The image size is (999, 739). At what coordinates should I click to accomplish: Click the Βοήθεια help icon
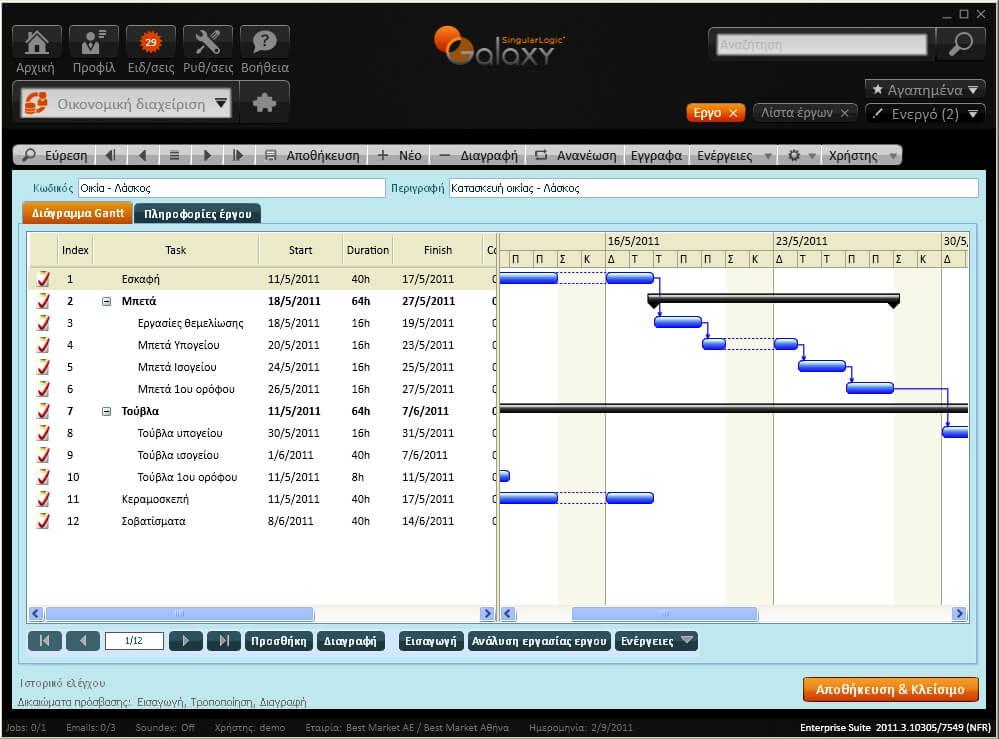[265, 43]
